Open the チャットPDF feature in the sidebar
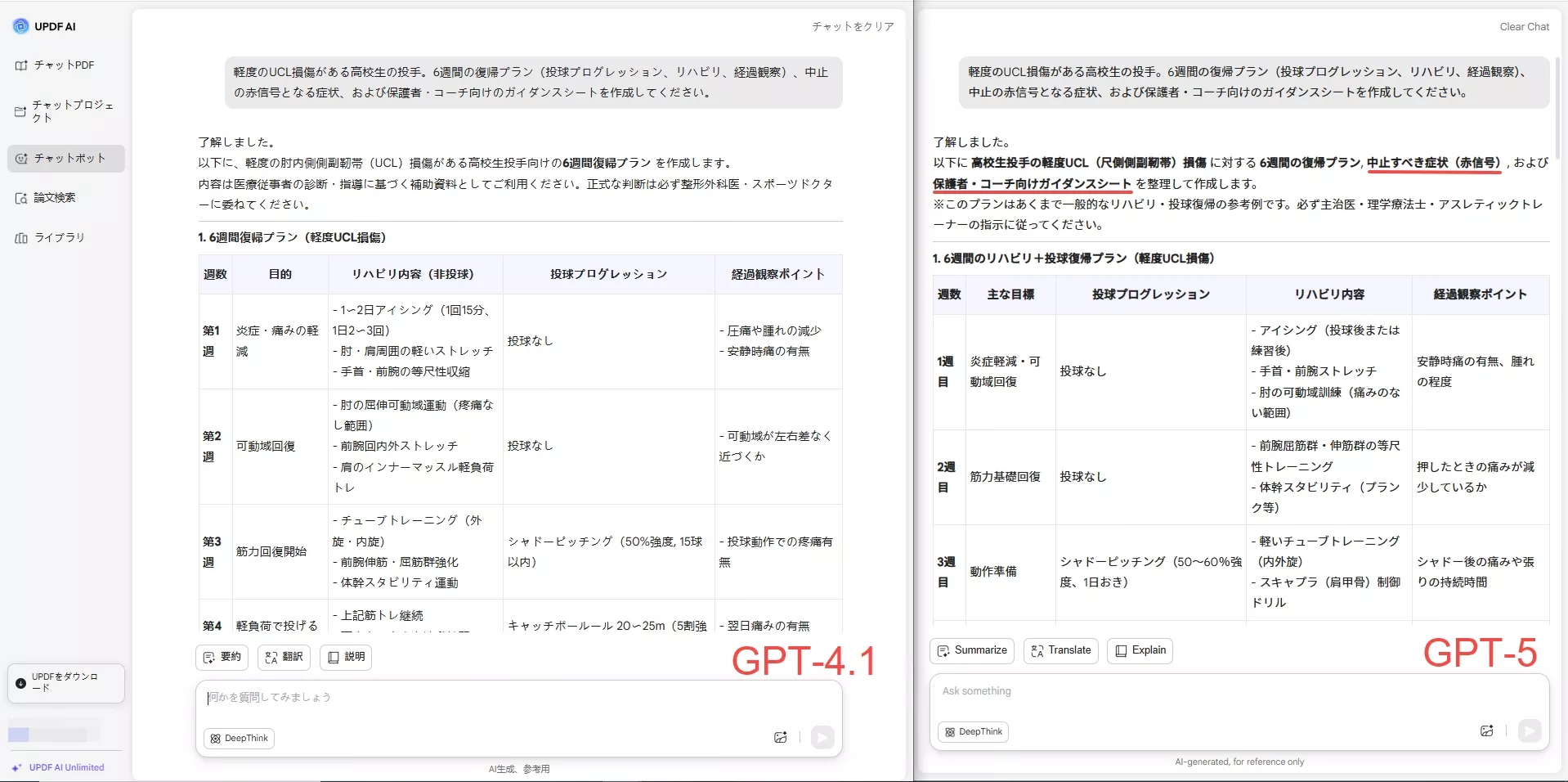The height and width of the screenshot is (782, 1568). (x=63, y=65)
